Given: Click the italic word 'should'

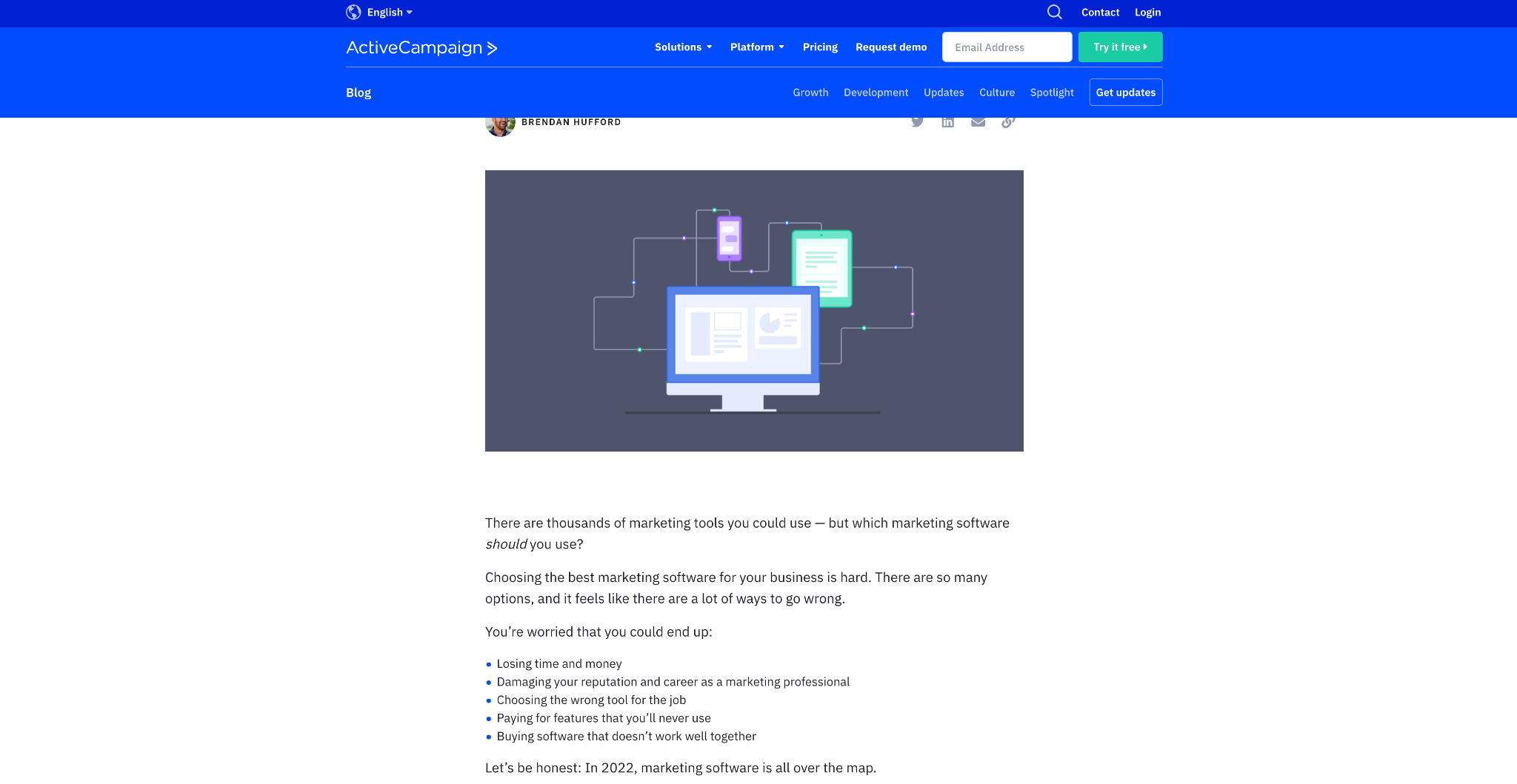Looking at the screenshot, I should (506, 544).
